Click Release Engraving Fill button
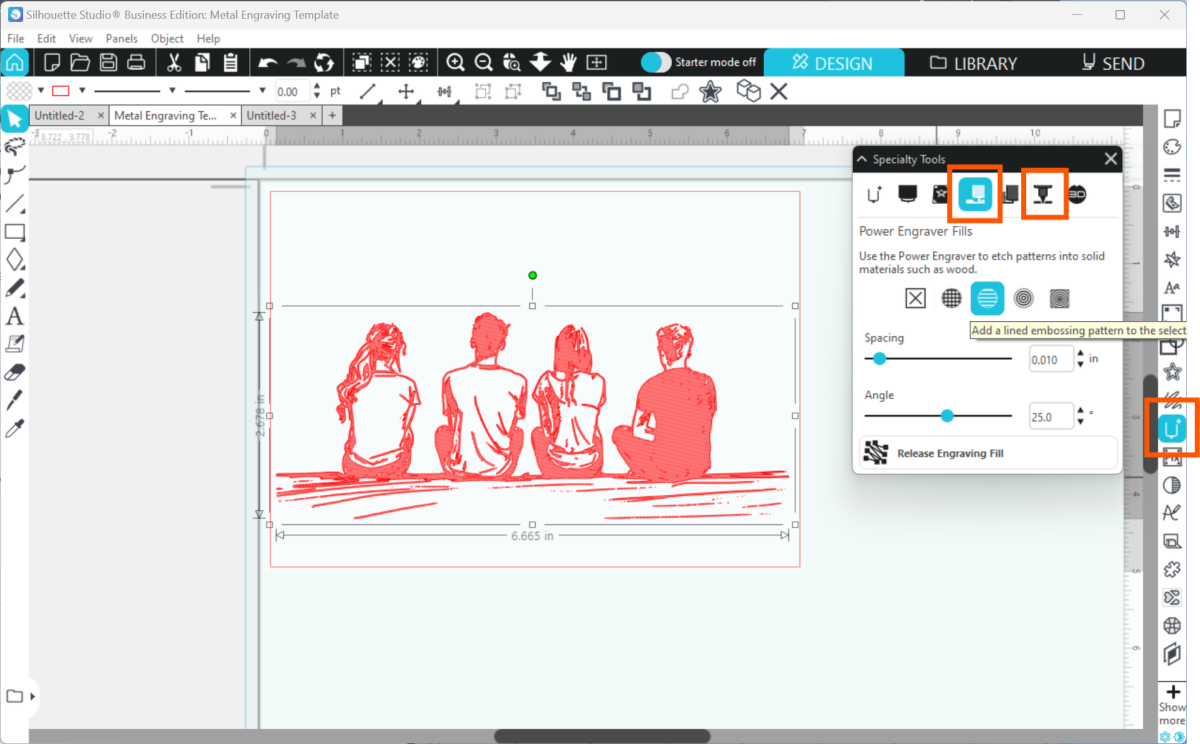The image size is (1200, 744). 988,453
